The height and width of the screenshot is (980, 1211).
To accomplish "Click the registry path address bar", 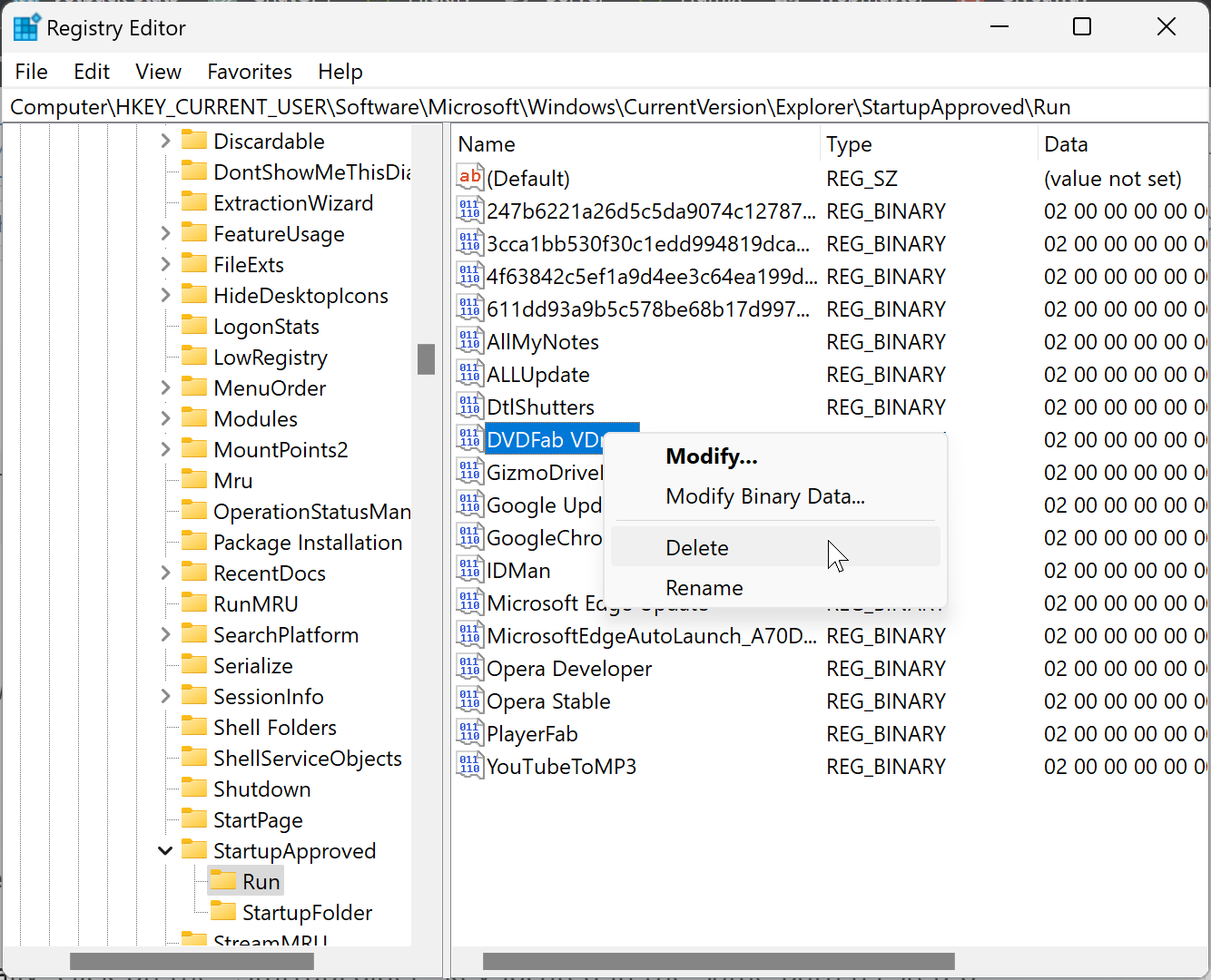I will point(605,107).
